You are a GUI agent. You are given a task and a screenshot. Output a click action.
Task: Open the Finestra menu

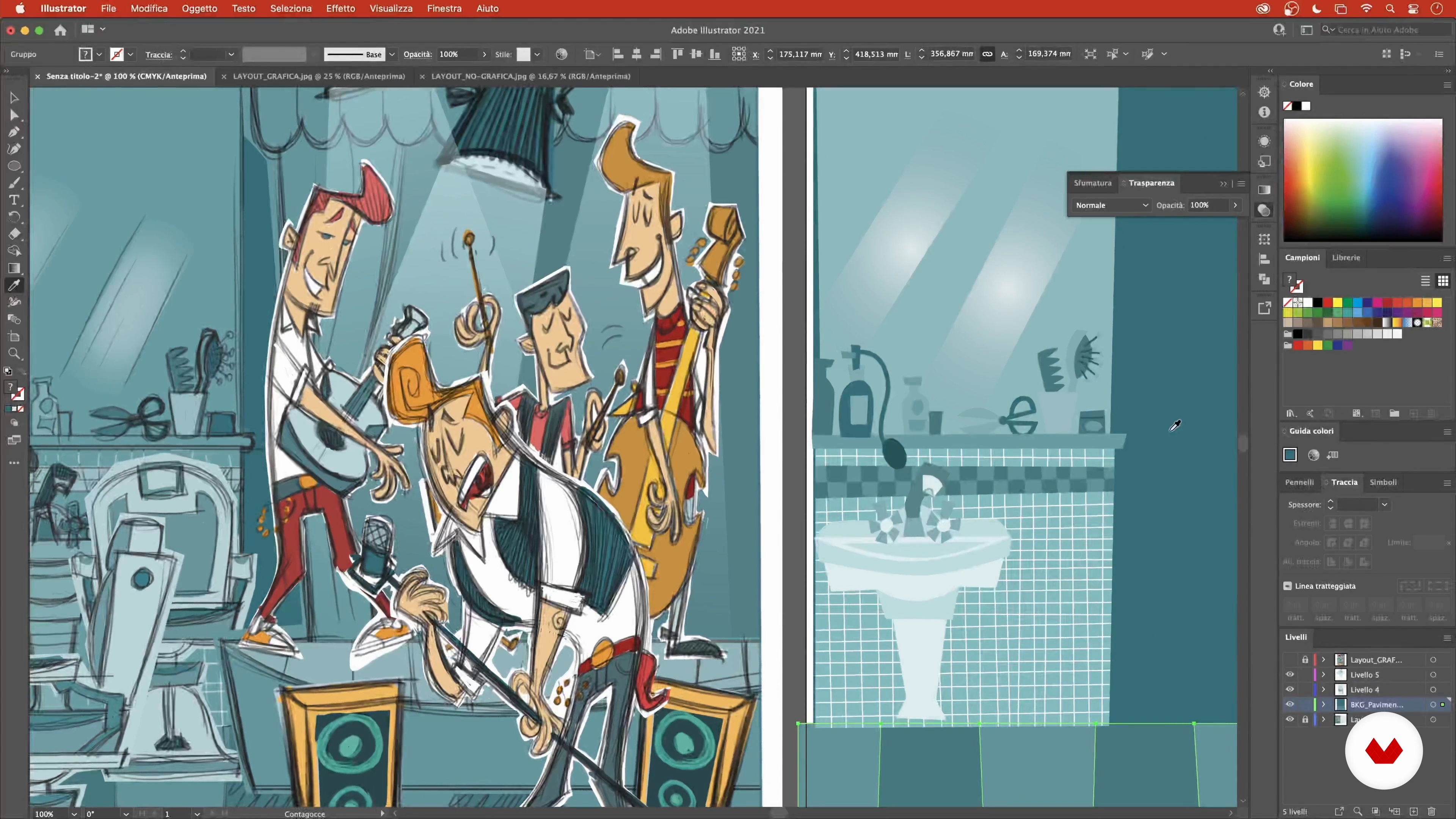pos(444,8)
